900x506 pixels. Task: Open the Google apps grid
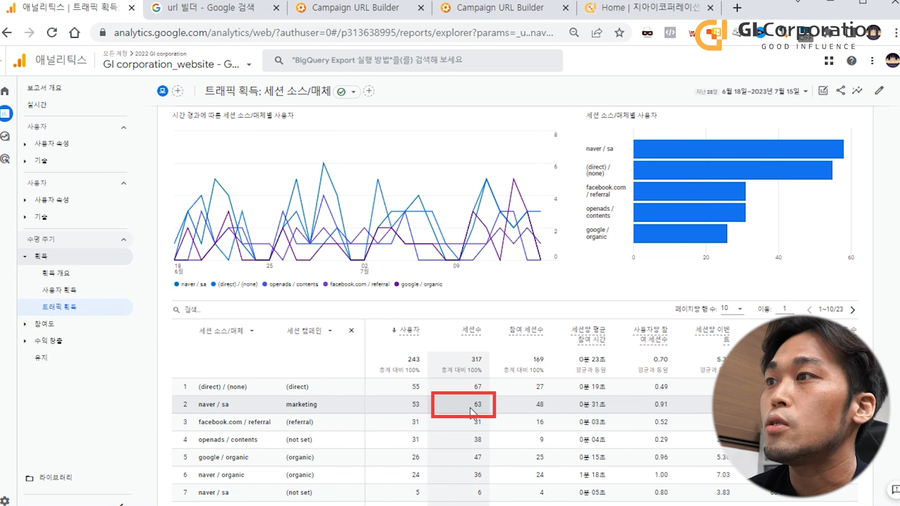point(829,60)
